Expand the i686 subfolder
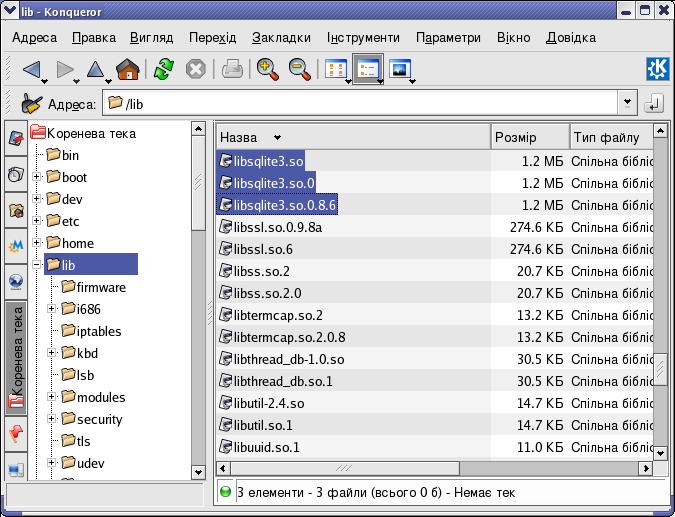The image size is (675, 517). tap(51, 309)
